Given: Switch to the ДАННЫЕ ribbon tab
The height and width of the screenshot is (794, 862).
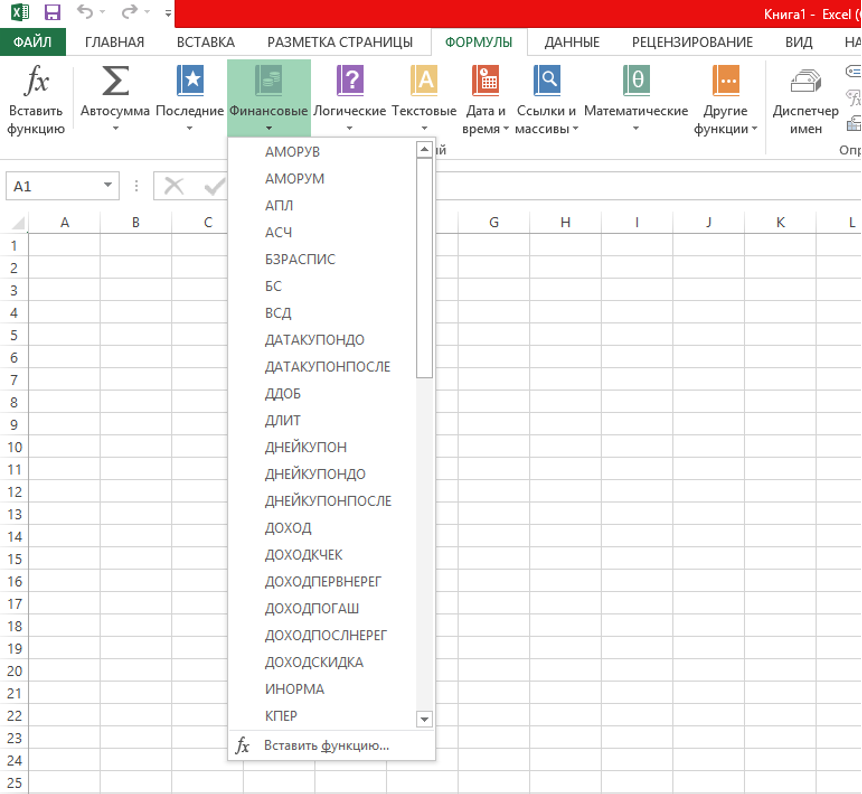Looking at the screenshot, I should (572, 42).
